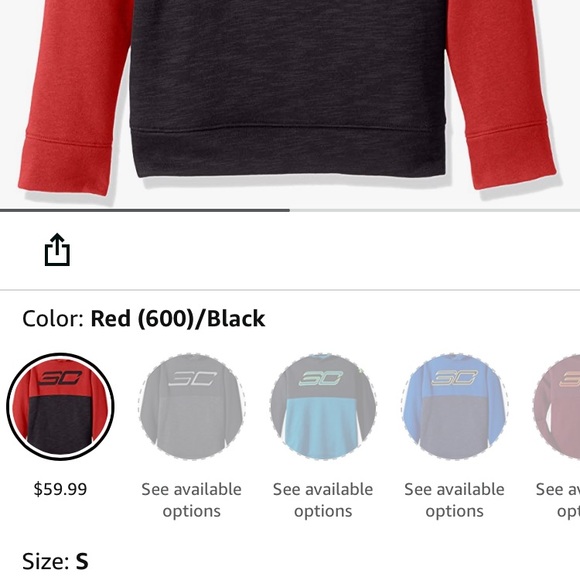Choose the partially visible maroon sweatshirt swatch
The width and height of the screenshot is (580, 580).
point(557,407)
